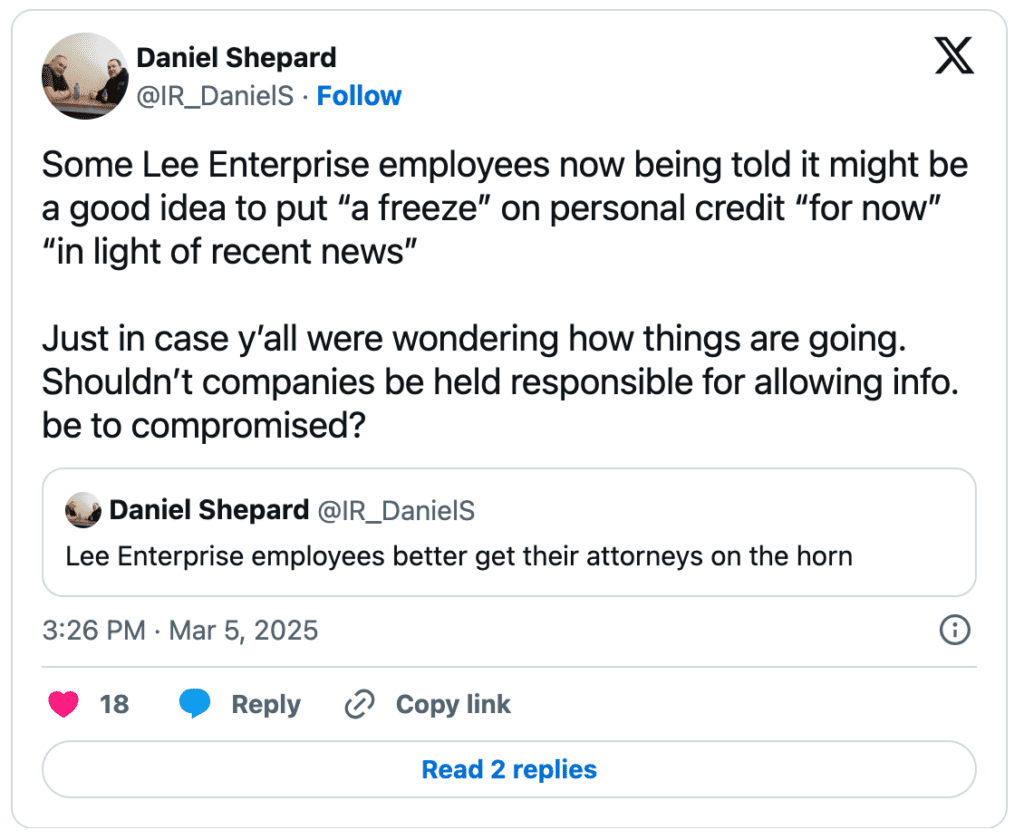Follow @IR_DanielS account
The width and height of the screenshot is (1024, 839).
[359, 96]
